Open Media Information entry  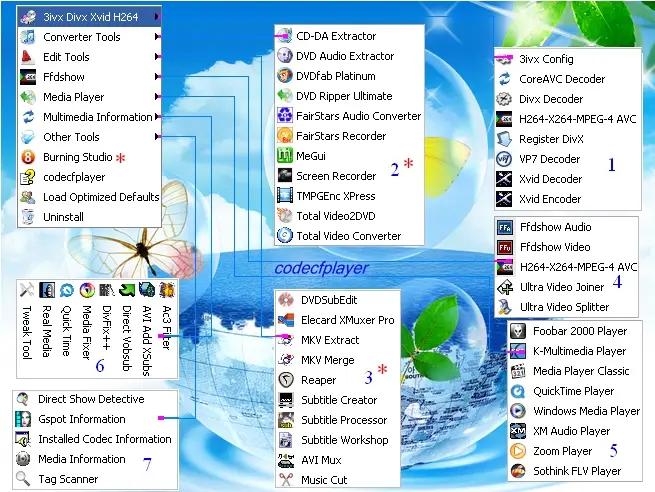coord(95,459)
